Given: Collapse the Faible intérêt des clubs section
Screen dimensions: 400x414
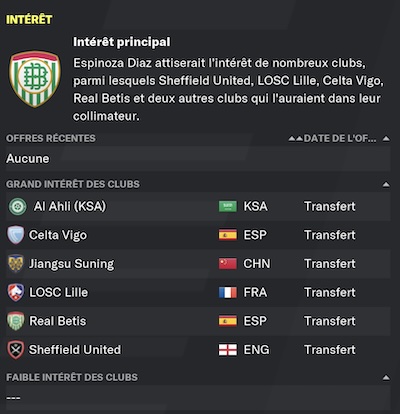Looking at the screenshot, I should [x=386, y=377].
